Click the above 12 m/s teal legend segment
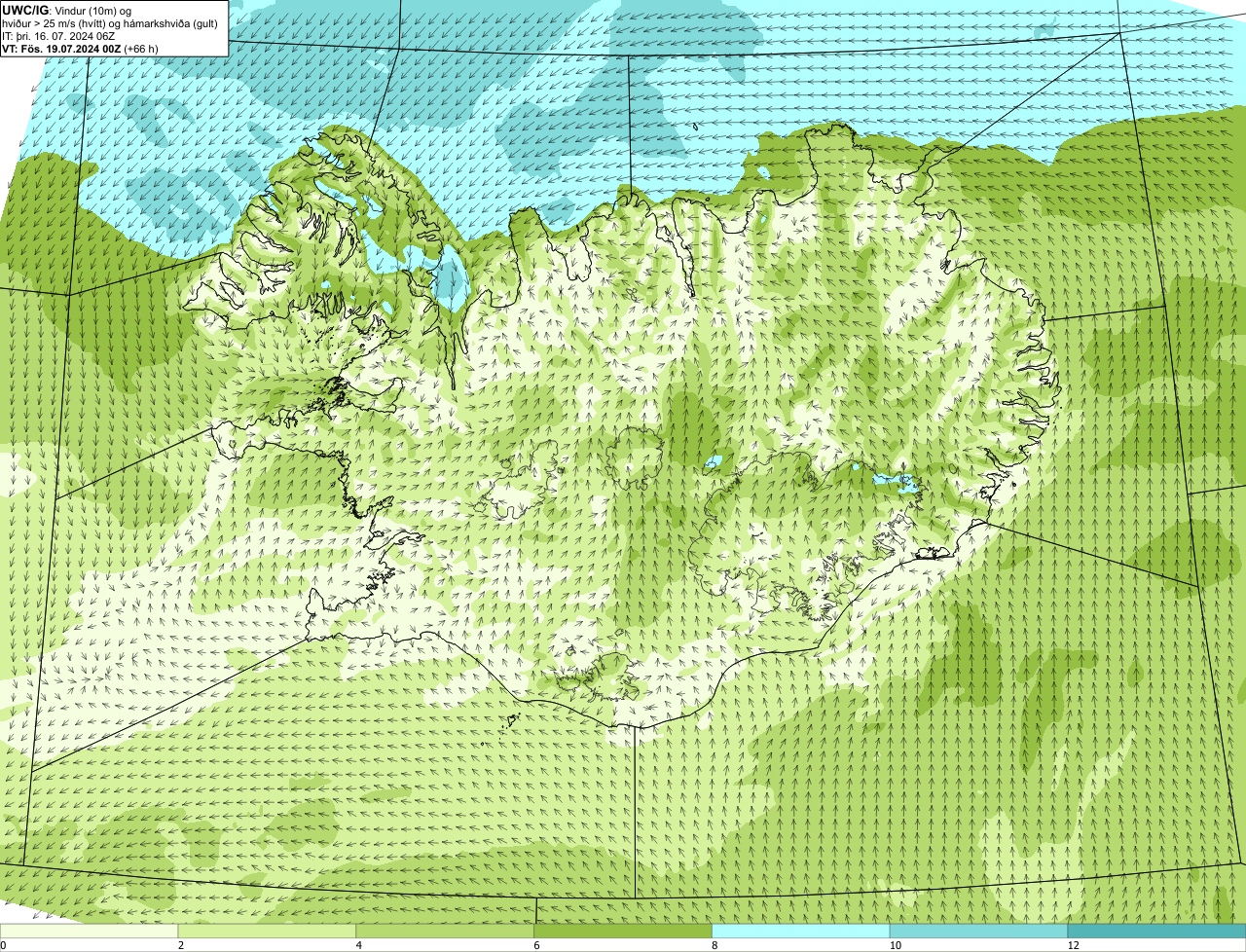Image resolution: width=1246 pixels, height=952 pixels. click(1156, 931)
